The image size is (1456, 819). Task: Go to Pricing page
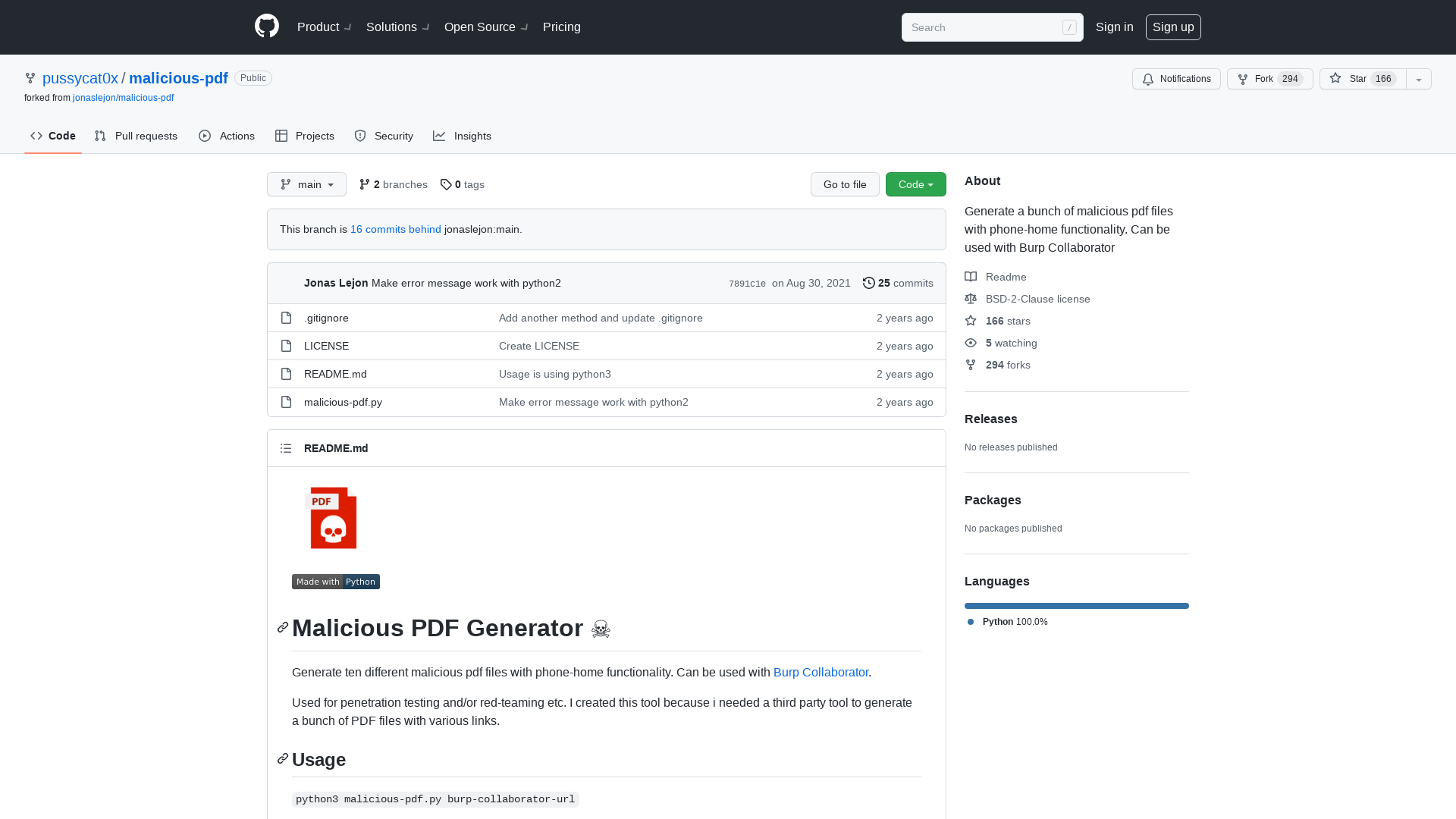click(562, 27)
